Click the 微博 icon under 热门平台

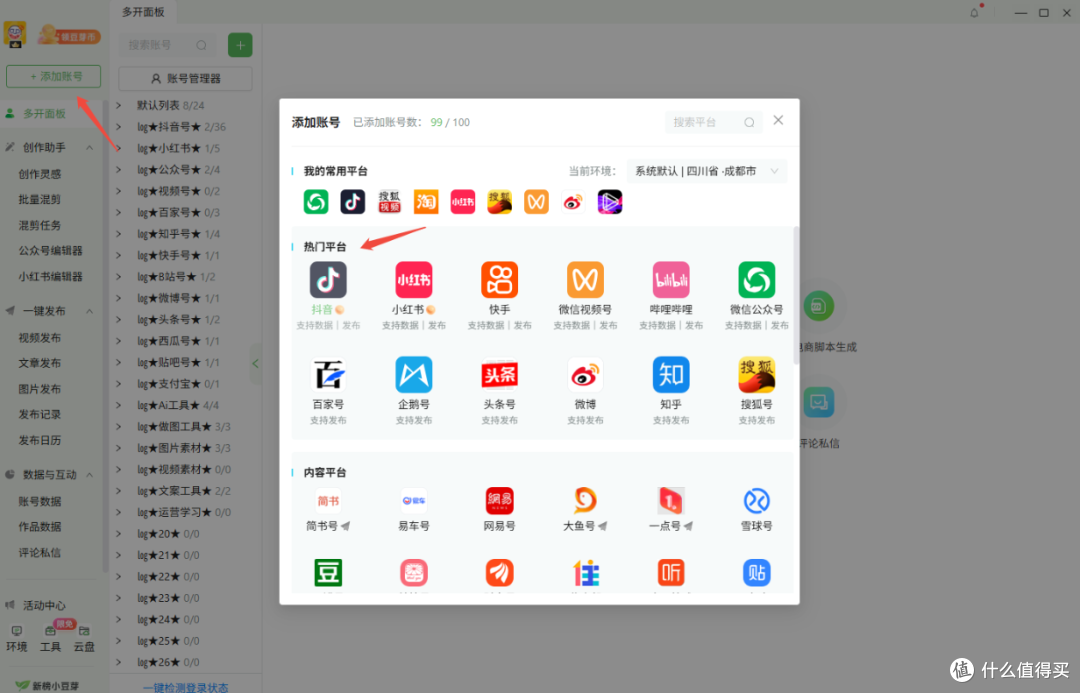[x=585, y=375]
